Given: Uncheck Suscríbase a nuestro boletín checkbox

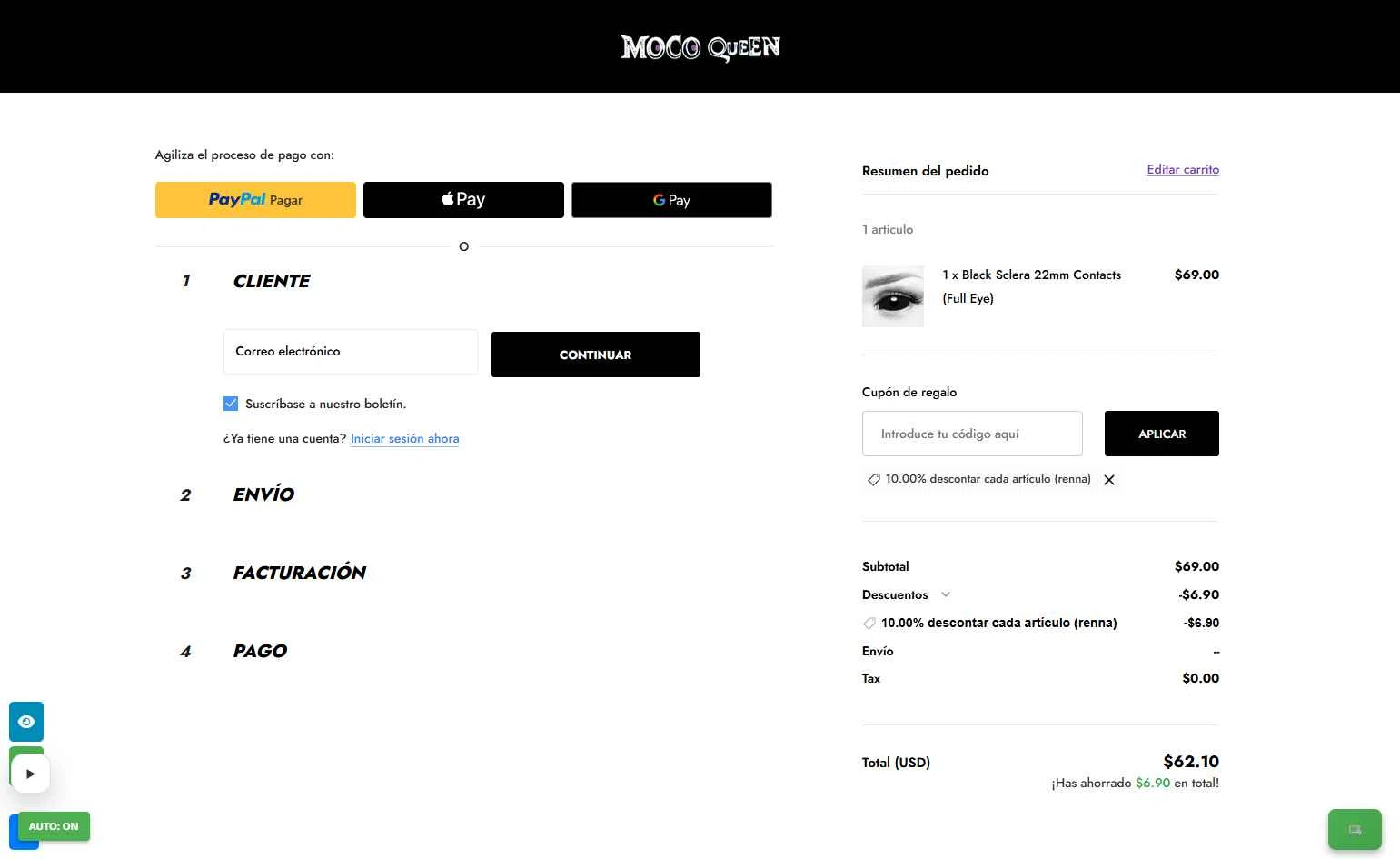Looking at the screenshot, I should [231, 404].
